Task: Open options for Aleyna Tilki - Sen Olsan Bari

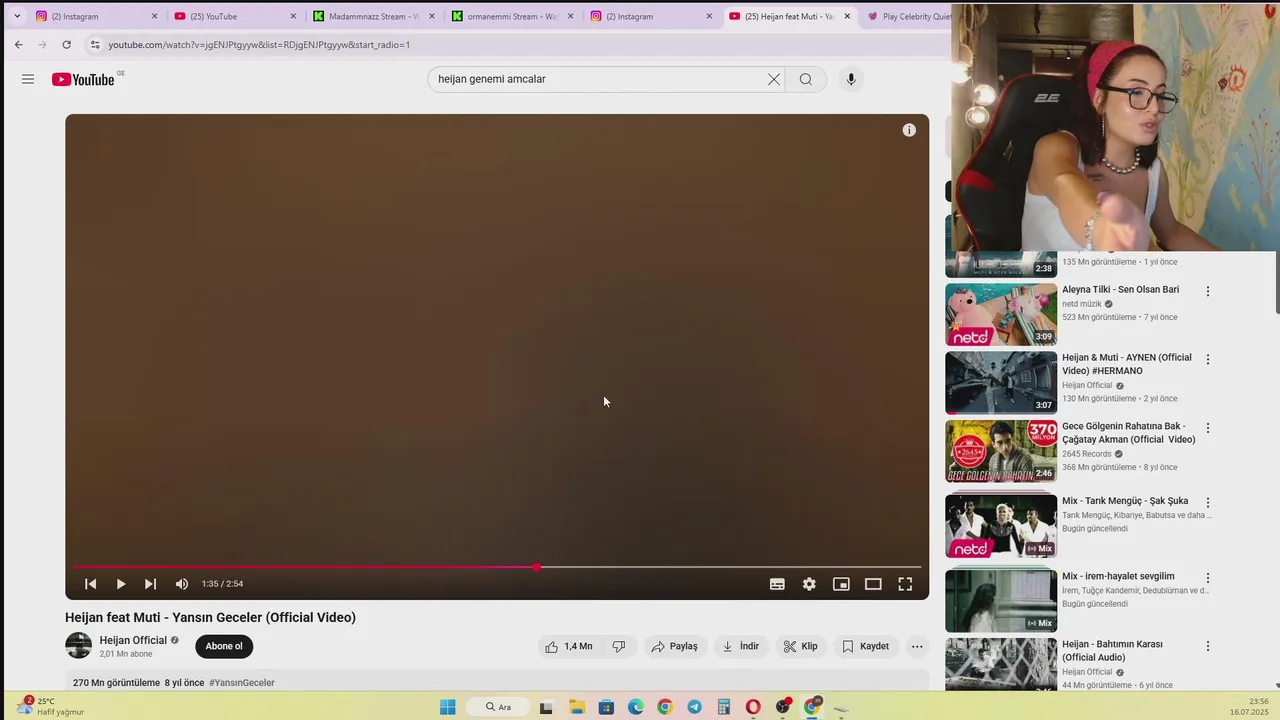Action: 1208,292
